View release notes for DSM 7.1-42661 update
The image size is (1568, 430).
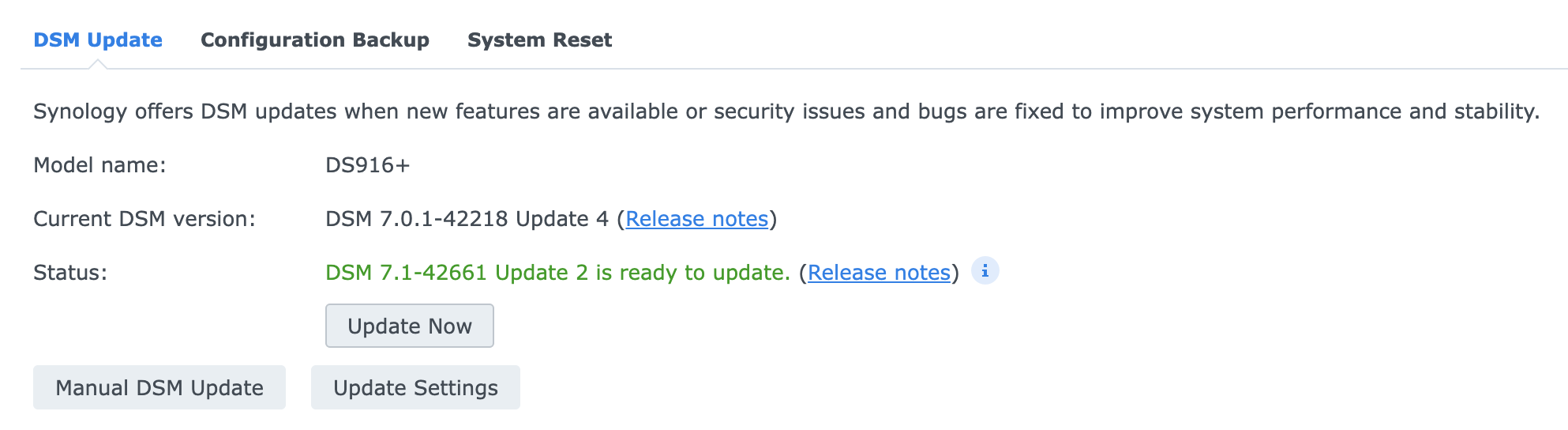(879, 273)
